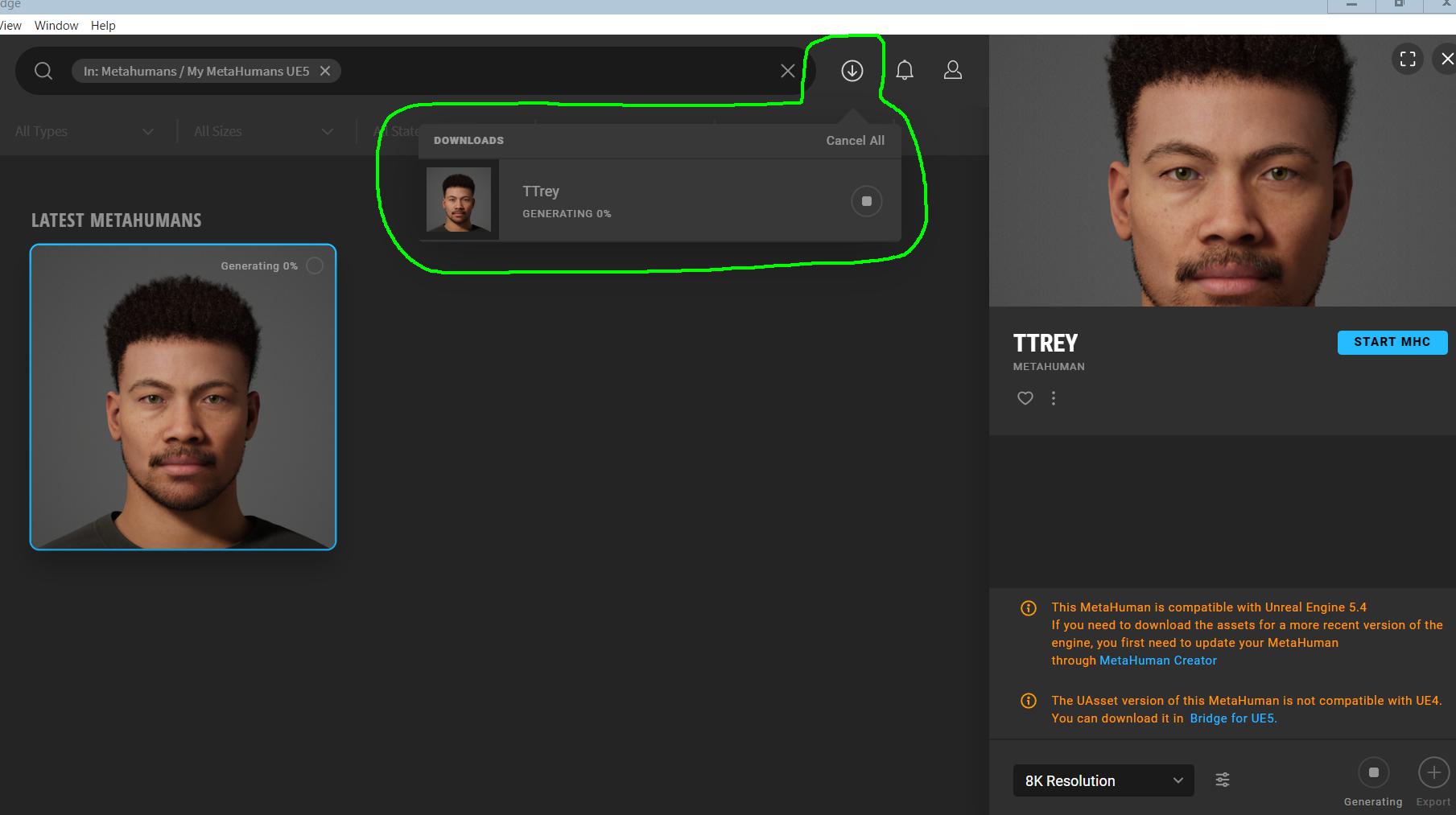Open the Window menu
The width and height of the screenshot is (1456, 815).
pos(56,25)
